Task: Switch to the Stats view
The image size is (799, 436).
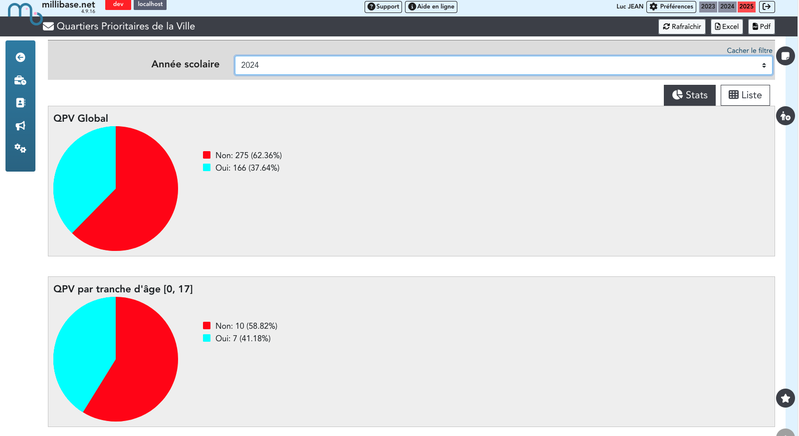Action: tap(689, 95)
